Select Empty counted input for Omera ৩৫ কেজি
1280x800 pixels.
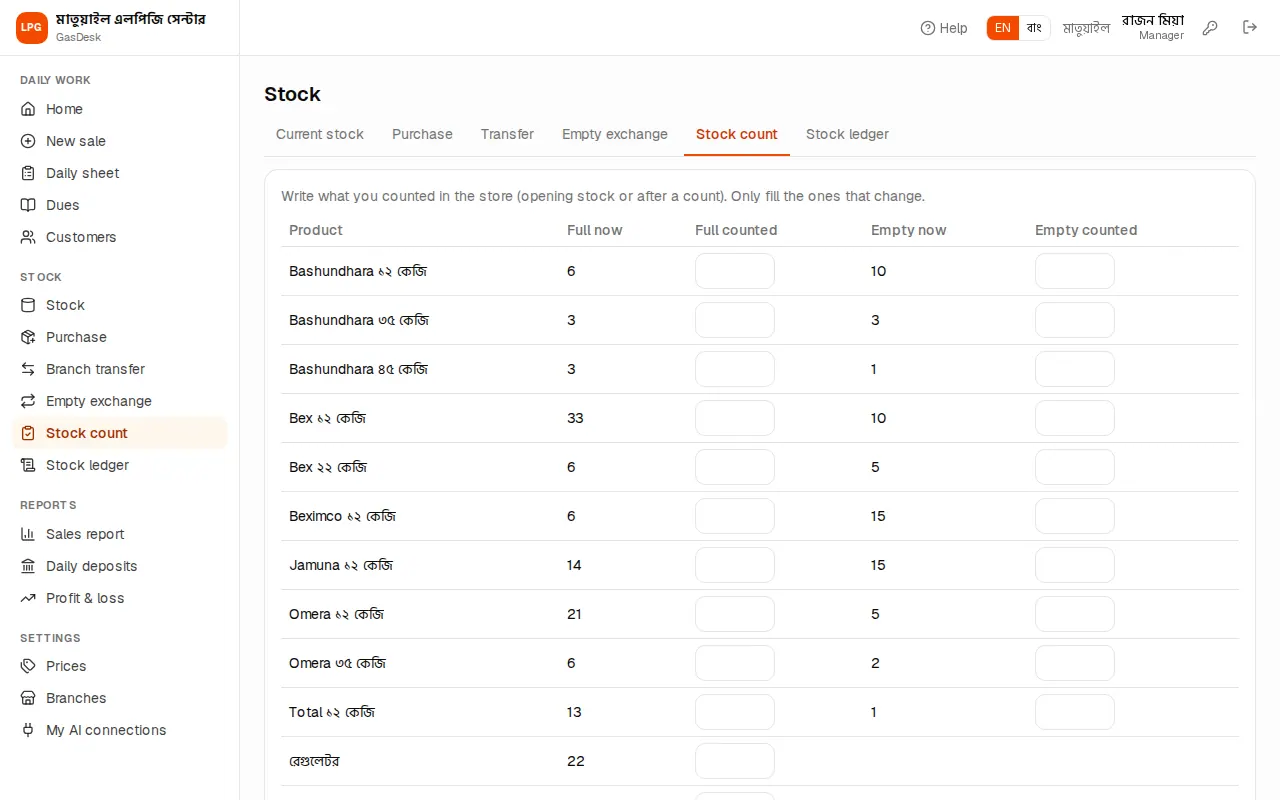click(1075, 663)
